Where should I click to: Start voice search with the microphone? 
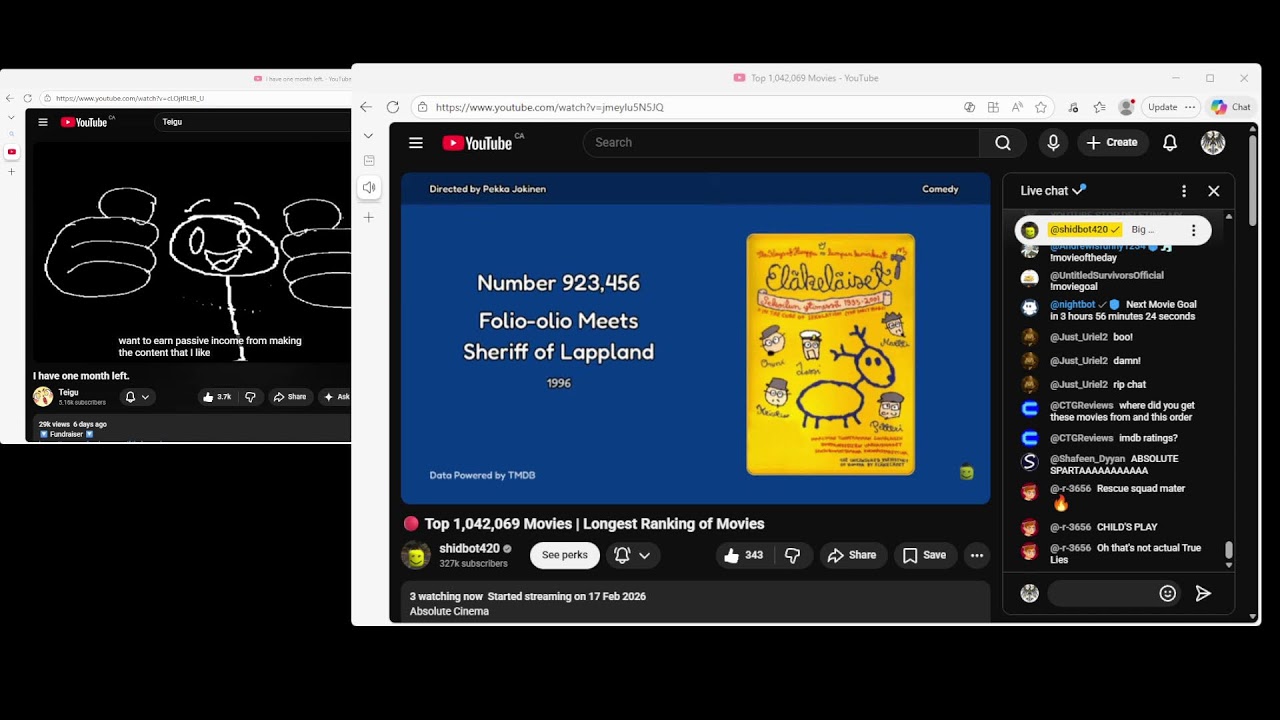click(1053, 143)
